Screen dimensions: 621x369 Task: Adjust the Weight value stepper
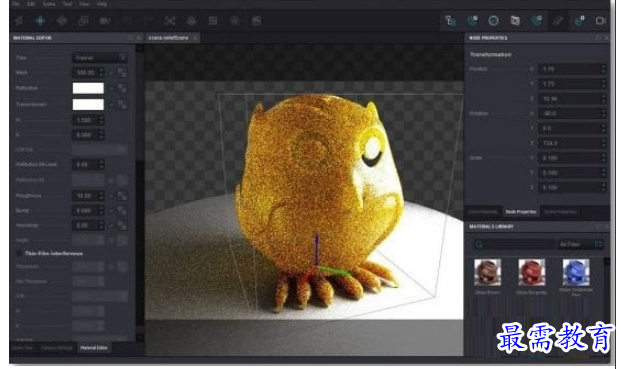point(101,72)
